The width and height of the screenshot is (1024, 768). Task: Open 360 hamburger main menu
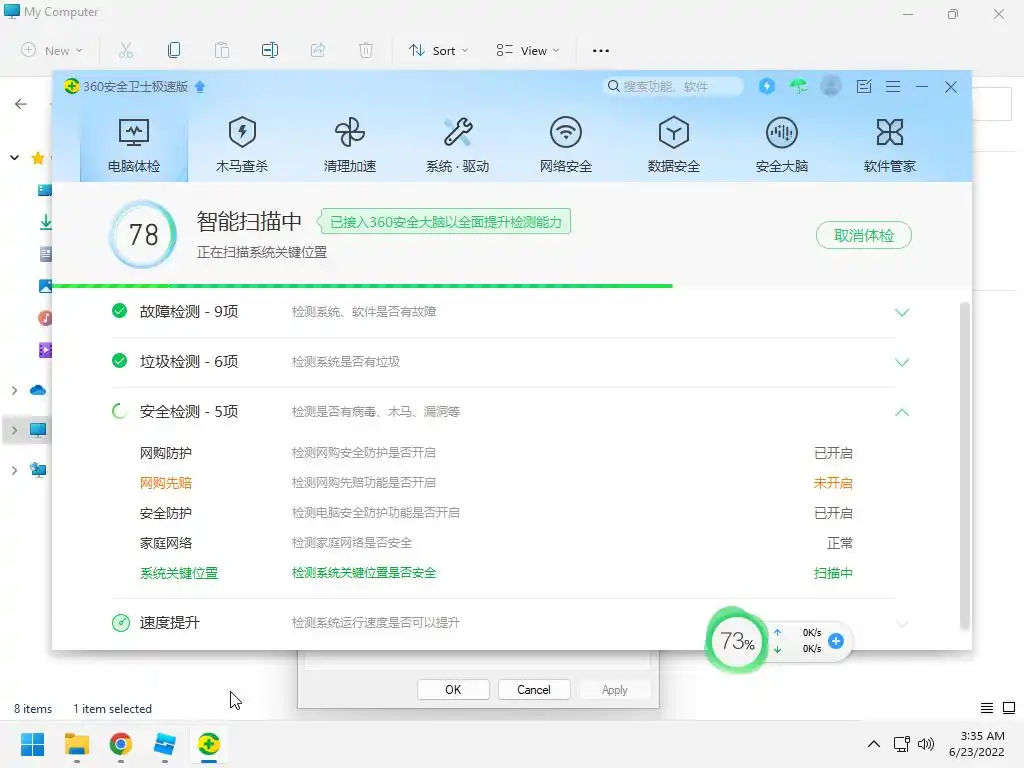pos(893,86)
